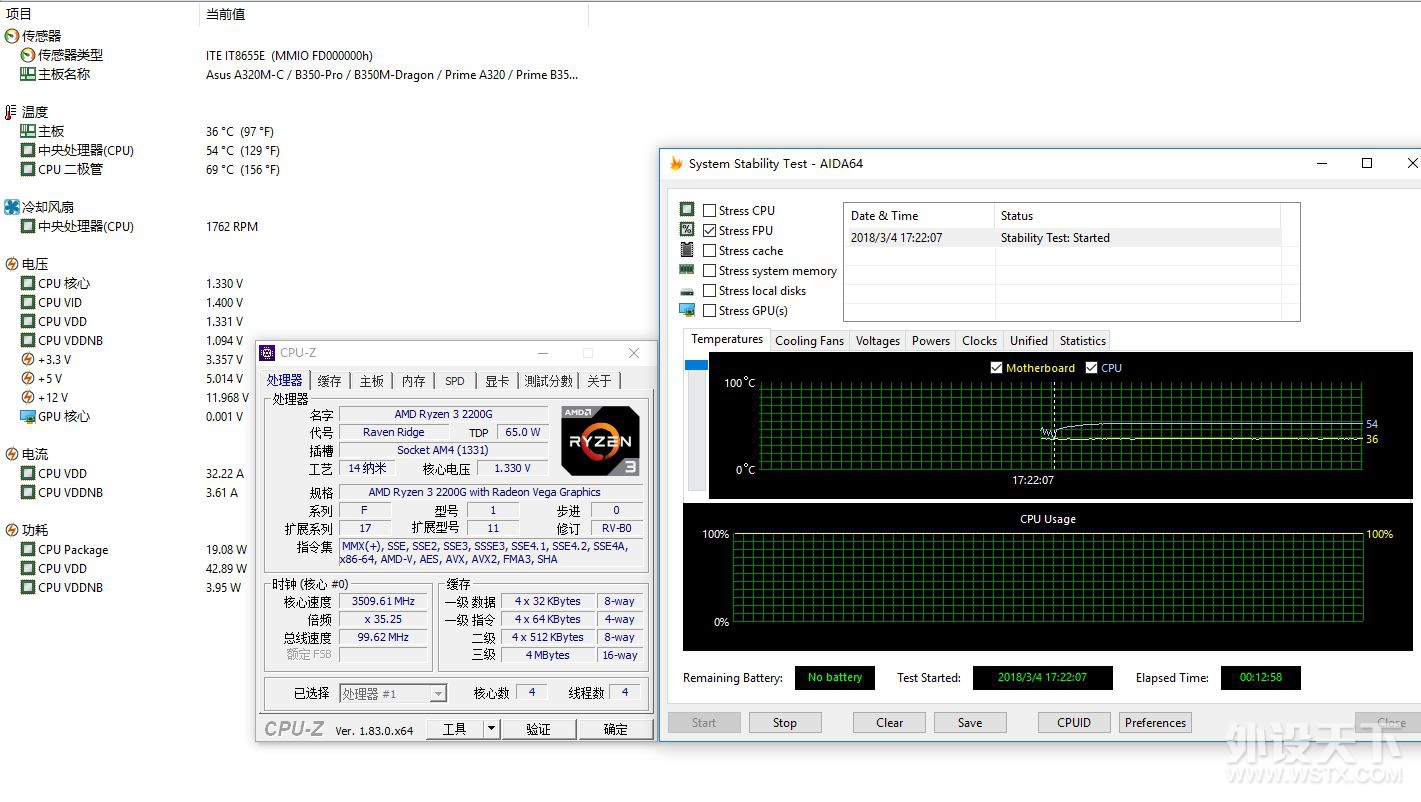Click the chip icon beside CPU Package
1421x802 pixels.
coord(27,549)
